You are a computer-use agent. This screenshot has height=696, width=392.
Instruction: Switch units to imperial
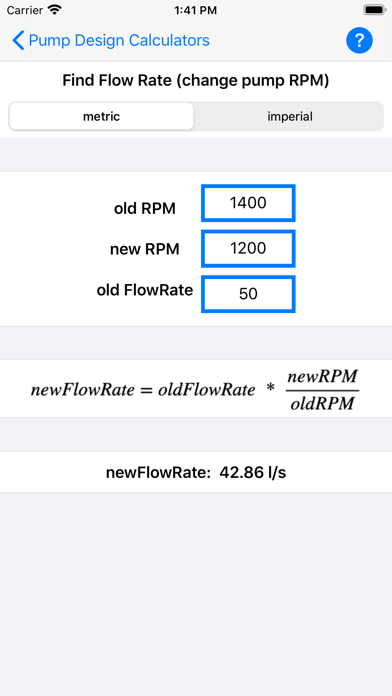pyautogui.click(x=289, y=116)
